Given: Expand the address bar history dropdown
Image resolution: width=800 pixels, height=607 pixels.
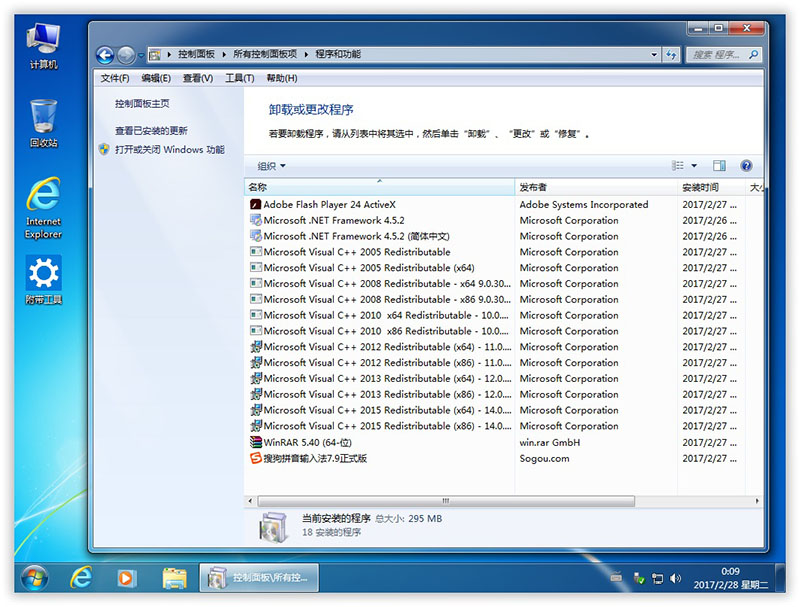Looking at the screenshot, I should [654, 55].
